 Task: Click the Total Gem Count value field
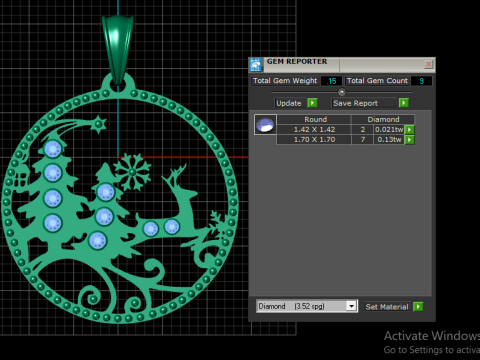tap(421, 81)
